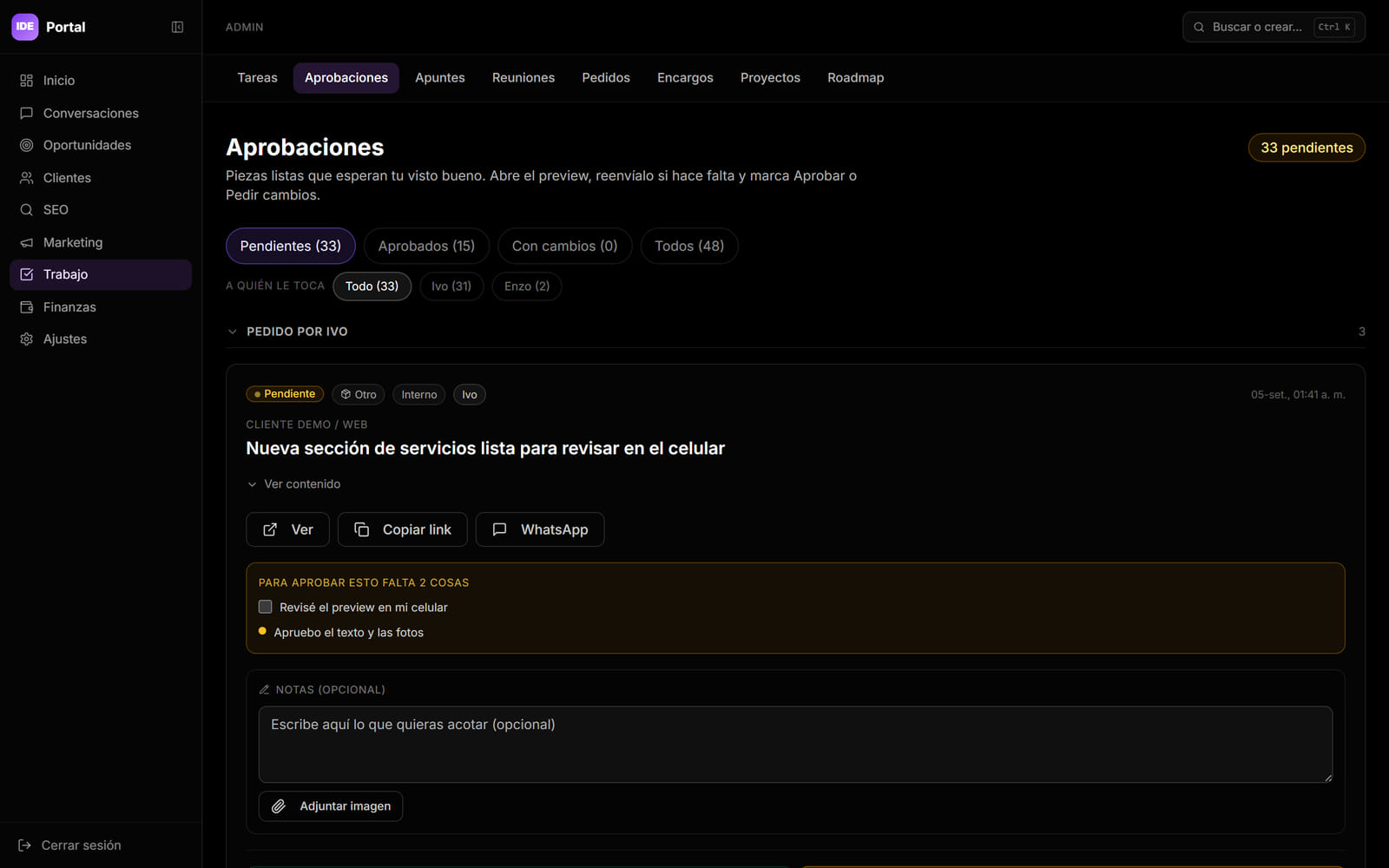Open the Proyectos tab
The height and width of the screenshot is (868, 1389).
770,78
